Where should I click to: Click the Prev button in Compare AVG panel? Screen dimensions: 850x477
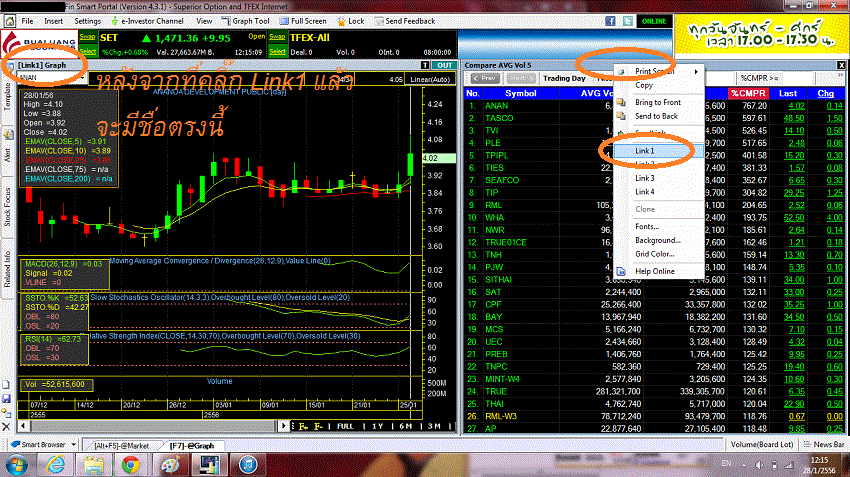tap(485, 79)
